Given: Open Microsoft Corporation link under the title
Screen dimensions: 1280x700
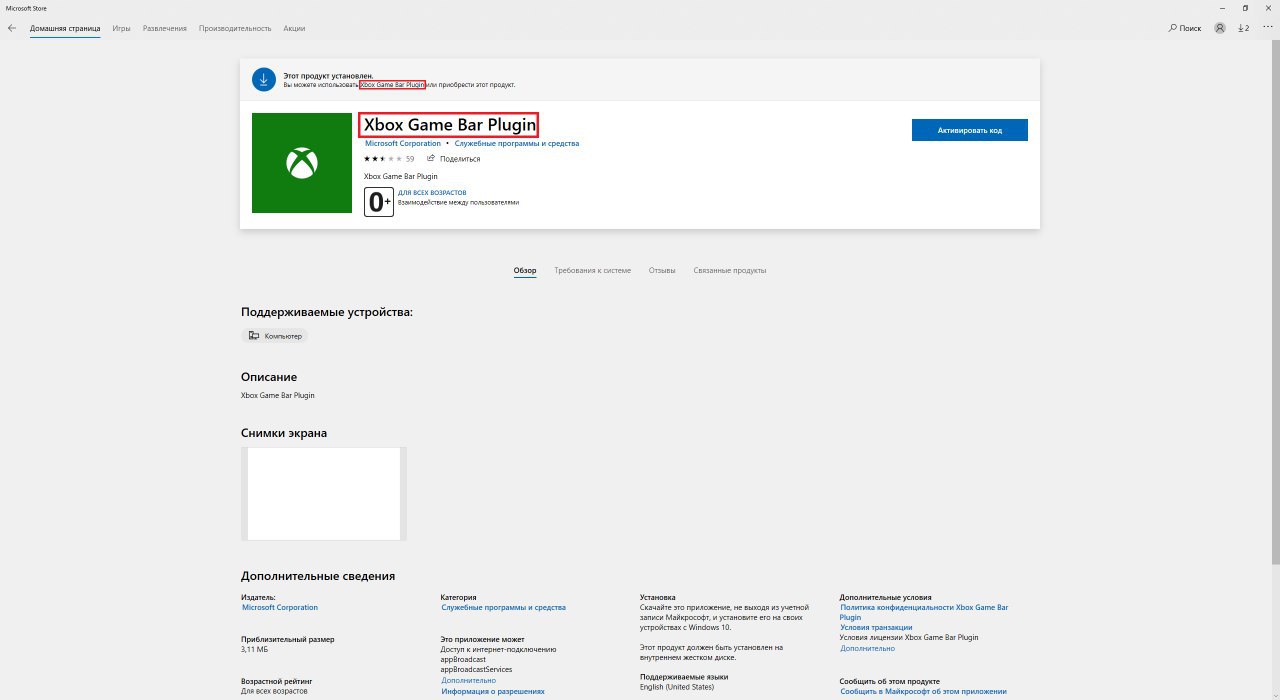Looking at the screenshot, I should [x=403, y=143].
